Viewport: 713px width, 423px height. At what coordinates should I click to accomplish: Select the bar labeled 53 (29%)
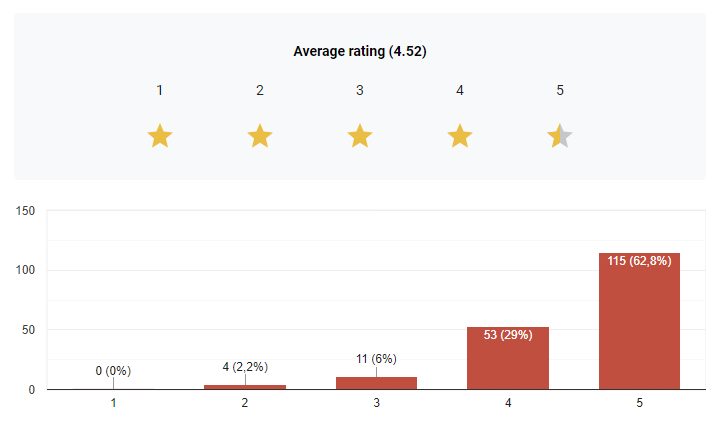(507, 360)
